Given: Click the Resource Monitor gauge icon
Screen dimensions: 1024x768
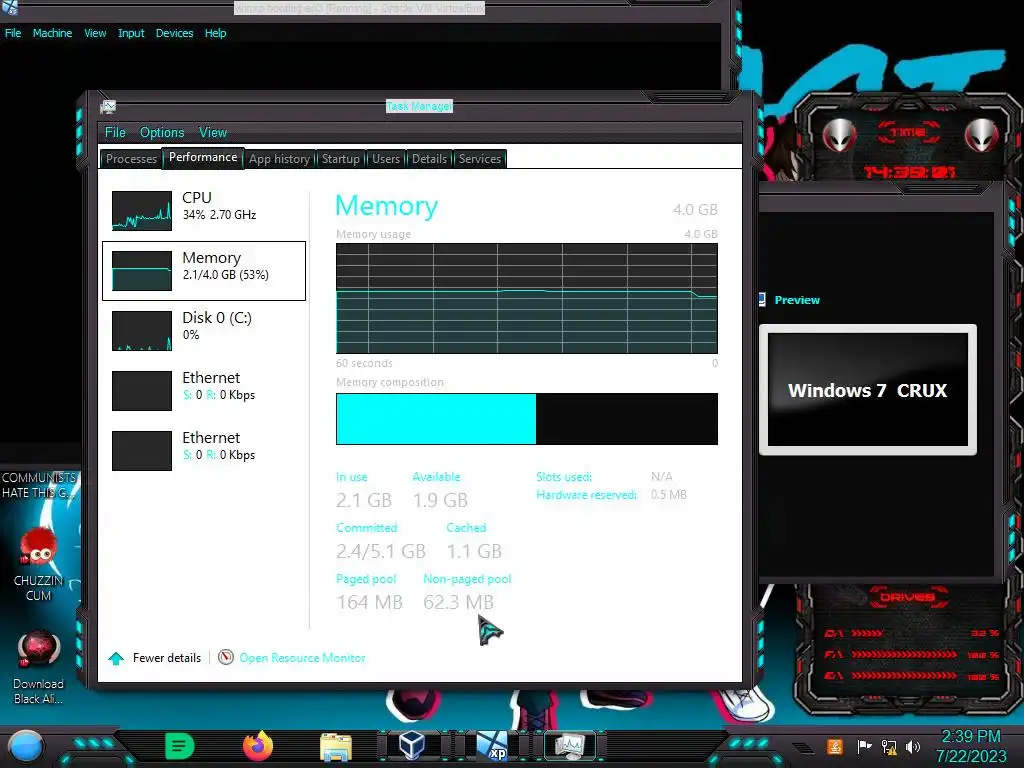Looking at the screenshot, I should click(x=226, y=657).
